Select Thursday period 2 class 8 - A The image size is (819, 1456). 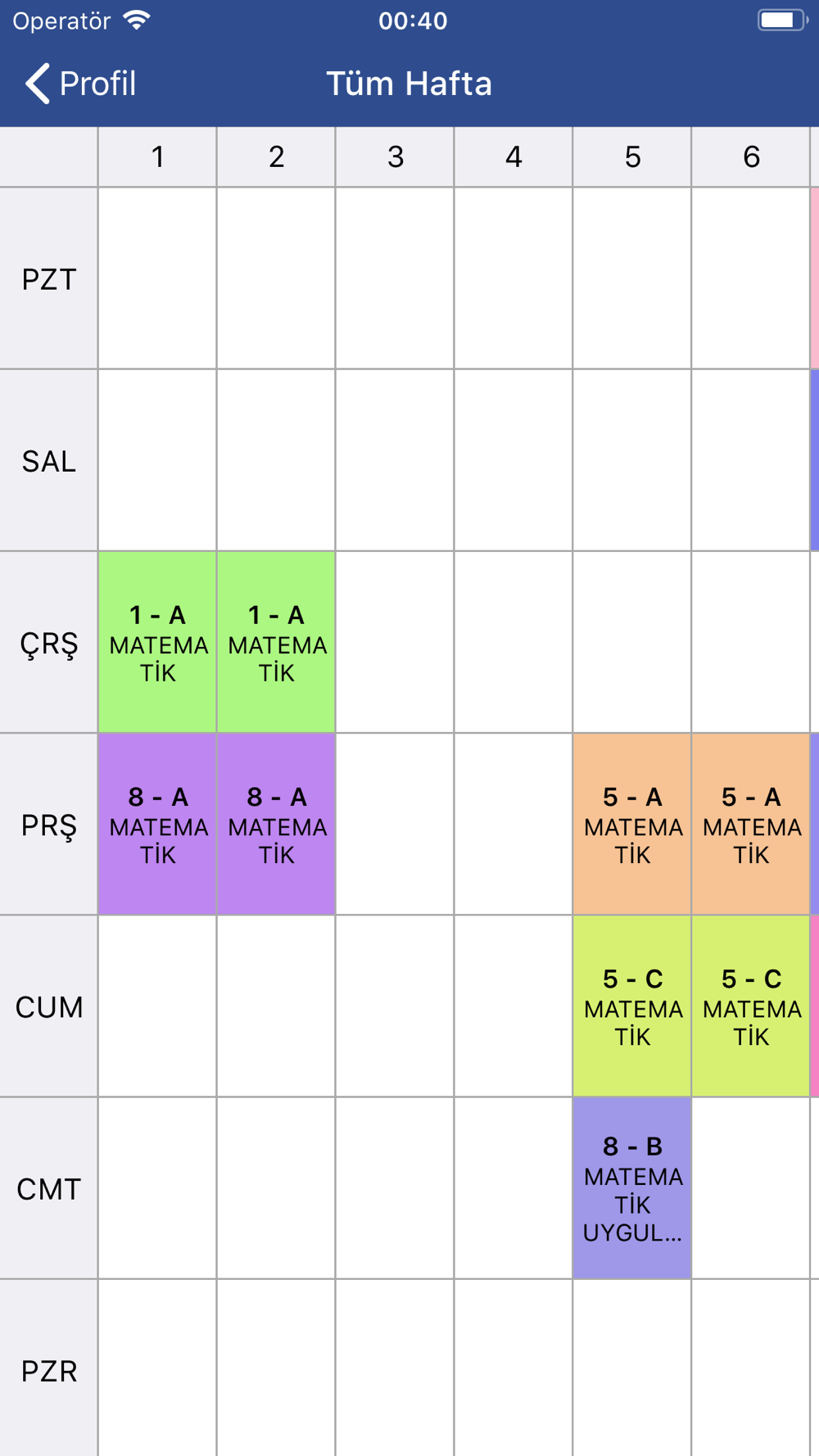click(x=276, y=824)
